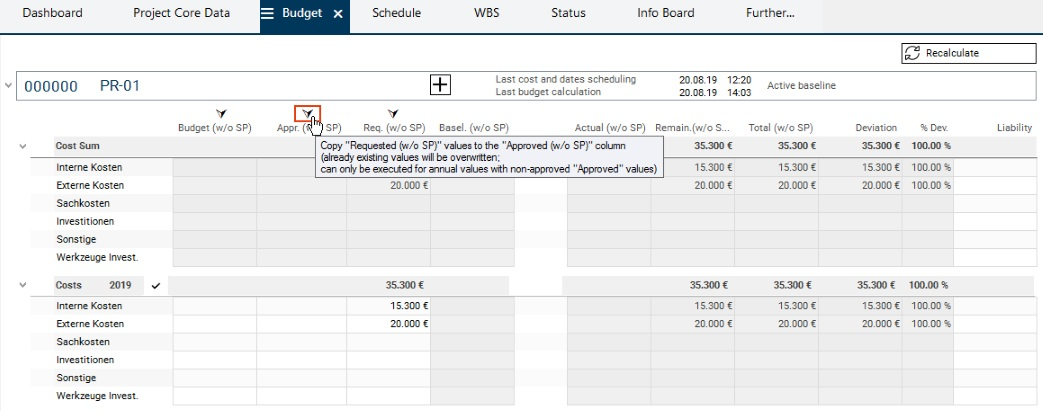Open hamburger menu on Budget tab
Screen dimensions: 1043x411
point(268,14)
